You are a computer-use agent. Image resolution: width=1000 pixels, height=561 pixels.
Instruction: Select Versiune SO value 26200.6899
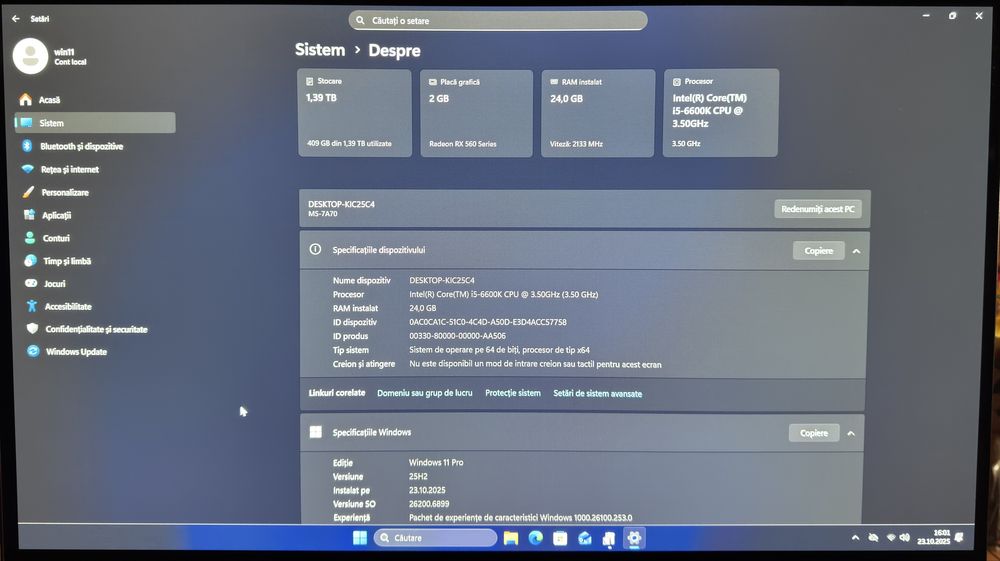[x=429, y=504]
